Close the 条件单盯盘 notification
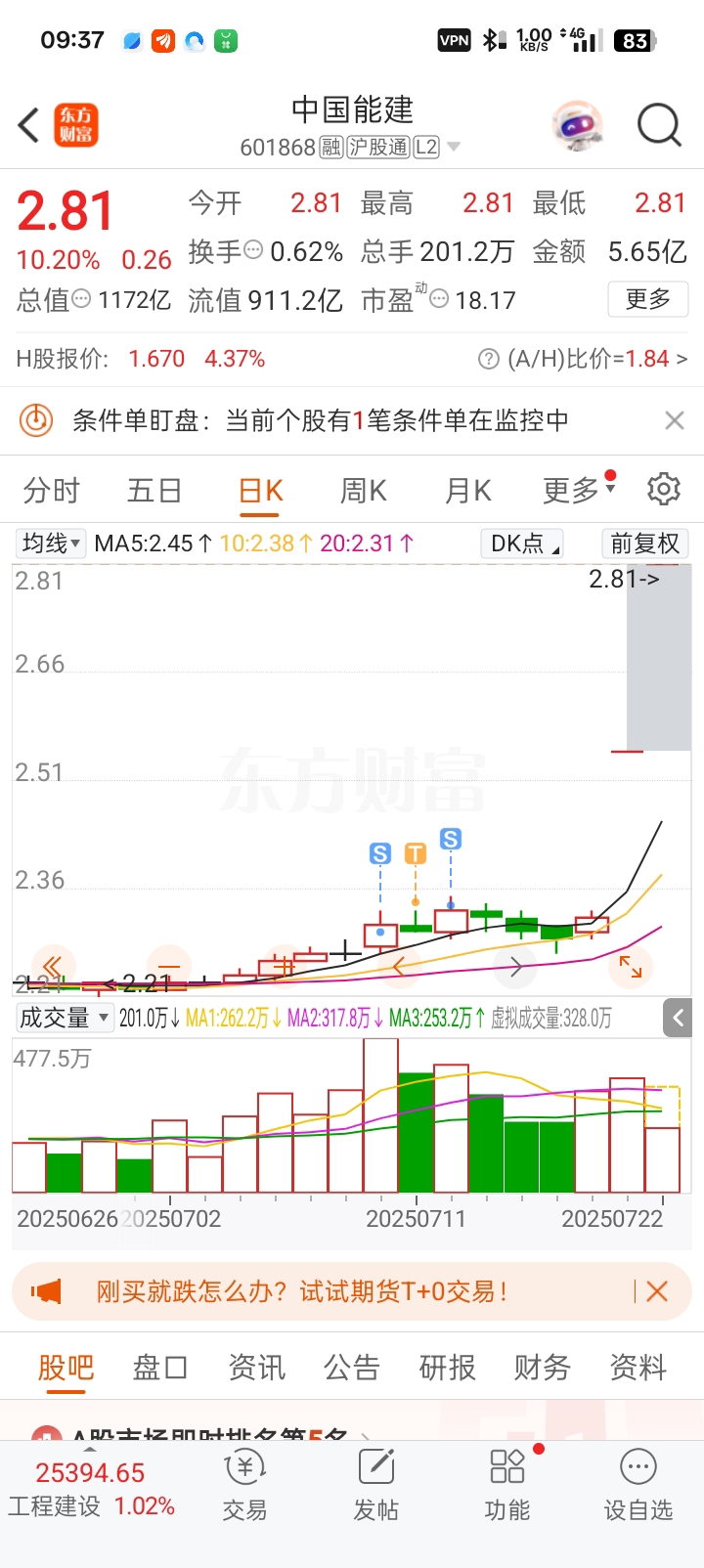Screen dimensions: 704x1568 tap(674, 420)
